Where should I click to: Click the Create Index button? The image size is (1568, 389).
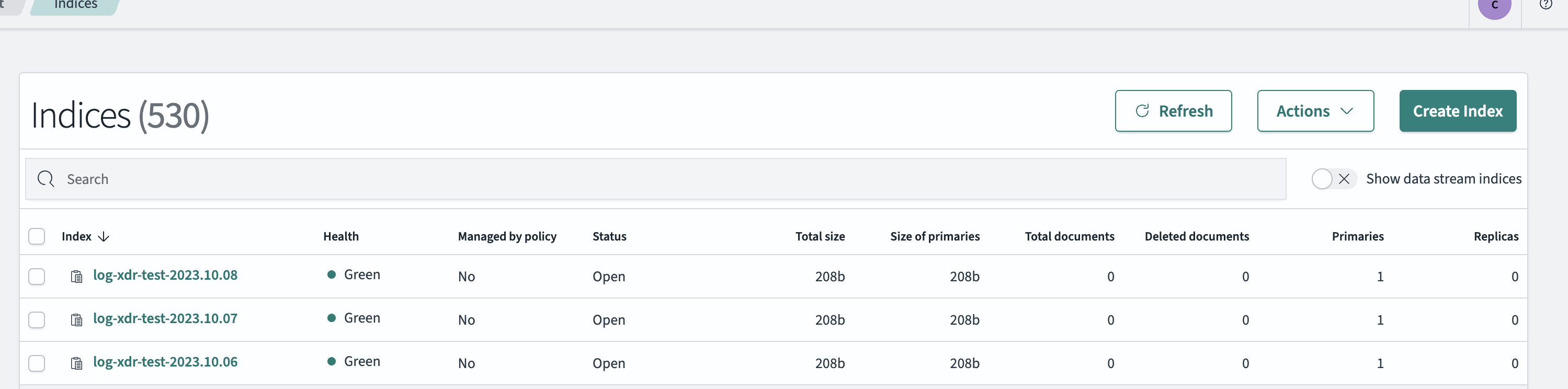pyautogui.click(x=1457, y=111)
